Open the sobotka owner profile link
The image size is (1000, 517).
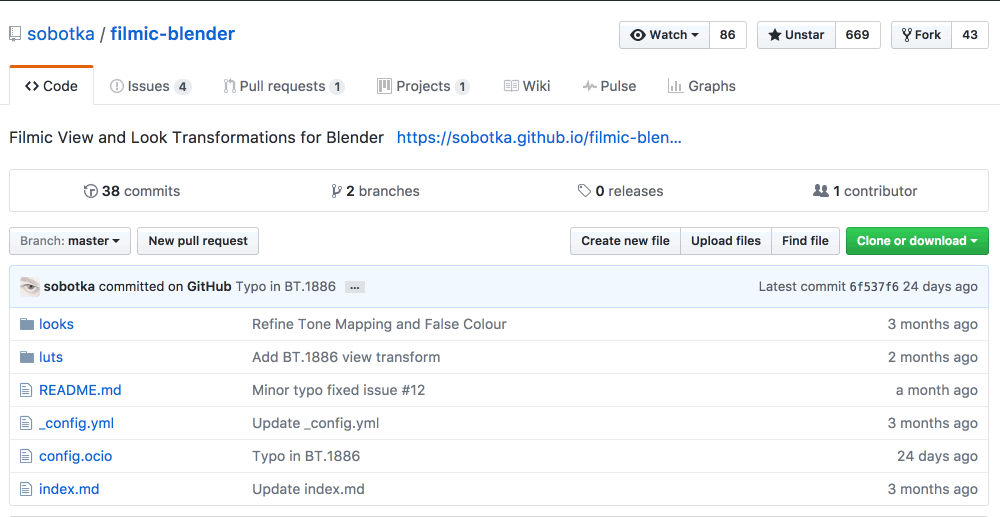pos(61,34)
